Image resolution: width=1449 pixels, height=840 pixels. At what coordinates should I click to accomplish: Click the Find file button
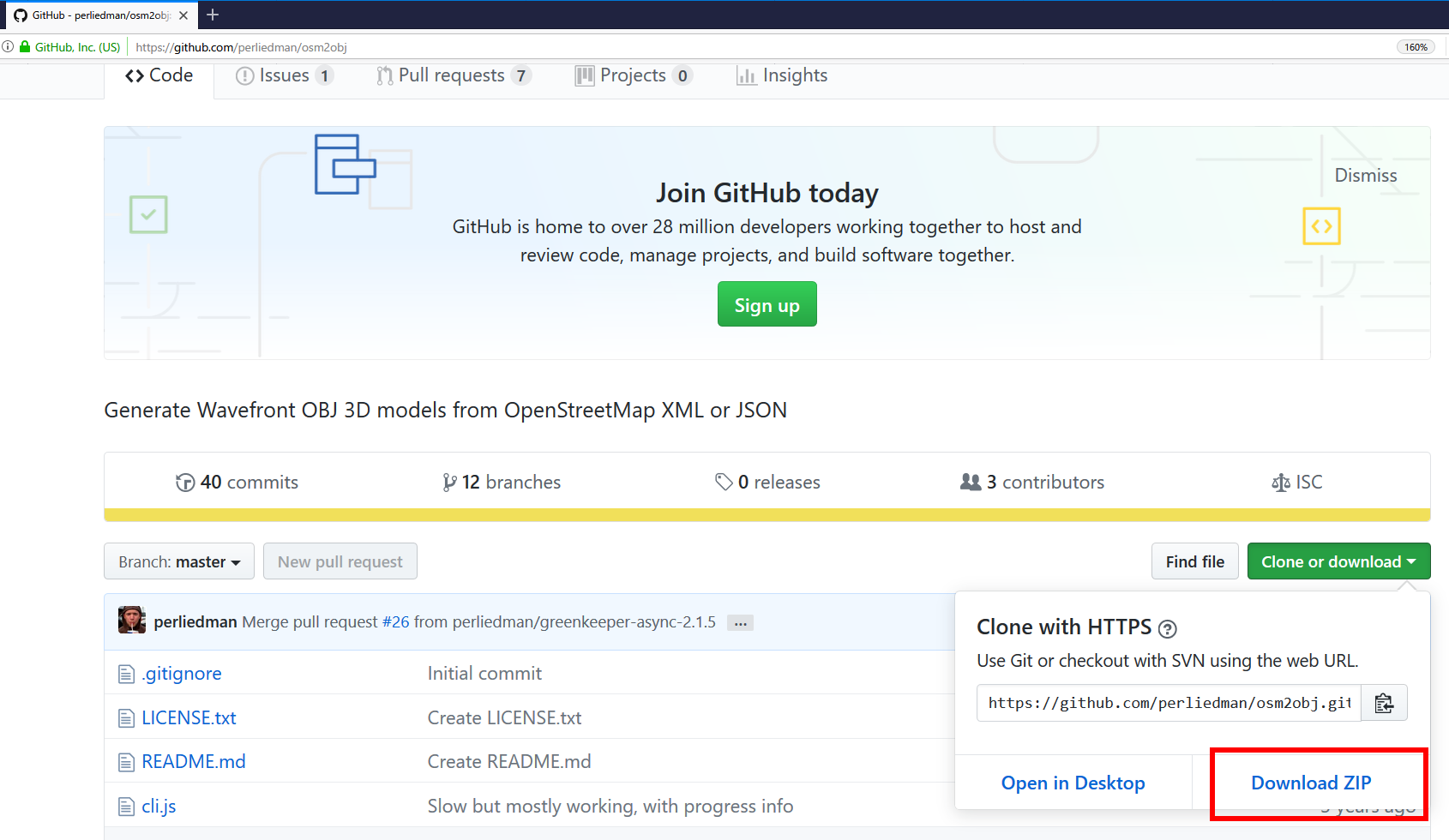pos(1195,561)
